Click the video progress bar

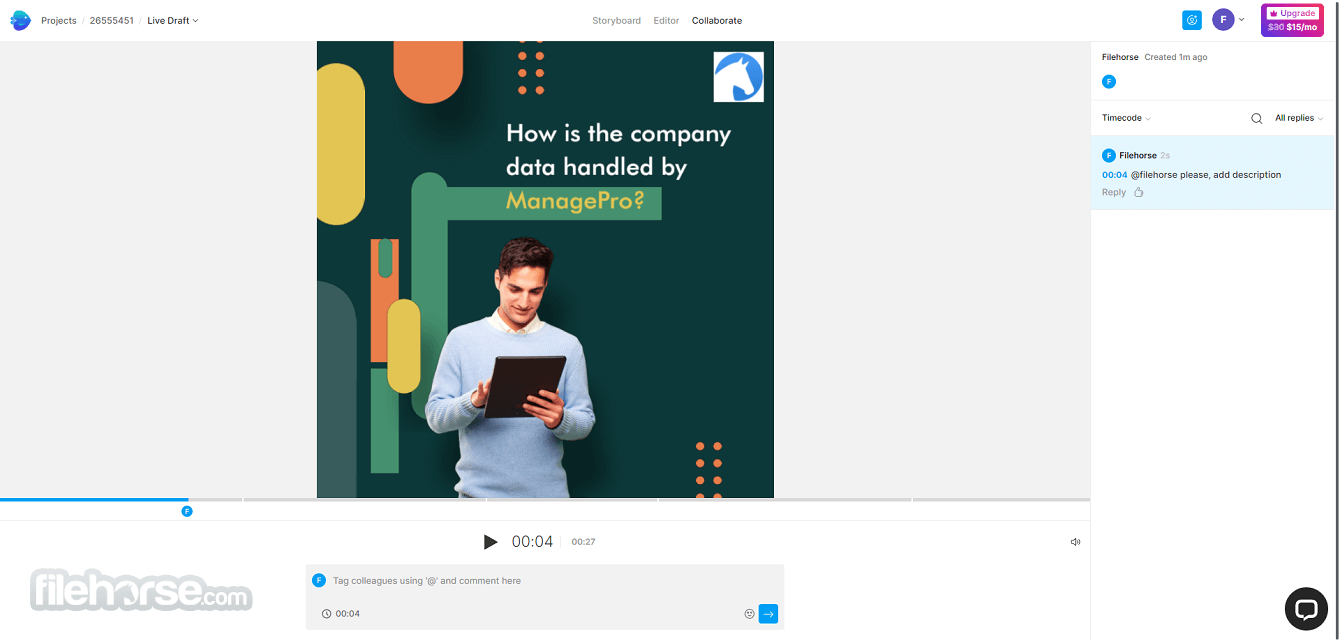[x=545, y=499]
